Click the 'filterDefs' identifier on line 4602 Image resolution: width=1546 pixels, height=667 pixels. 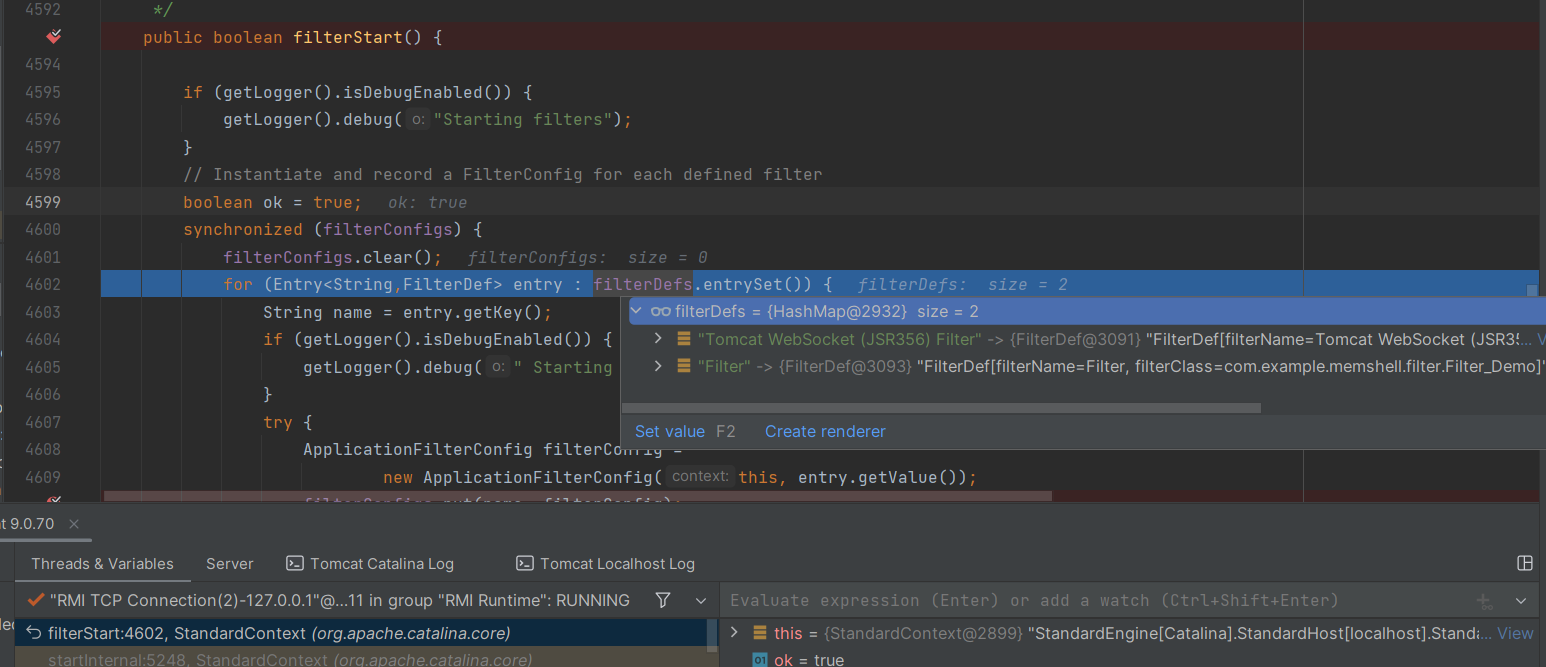pyautogui.click(x=643, y=284)
